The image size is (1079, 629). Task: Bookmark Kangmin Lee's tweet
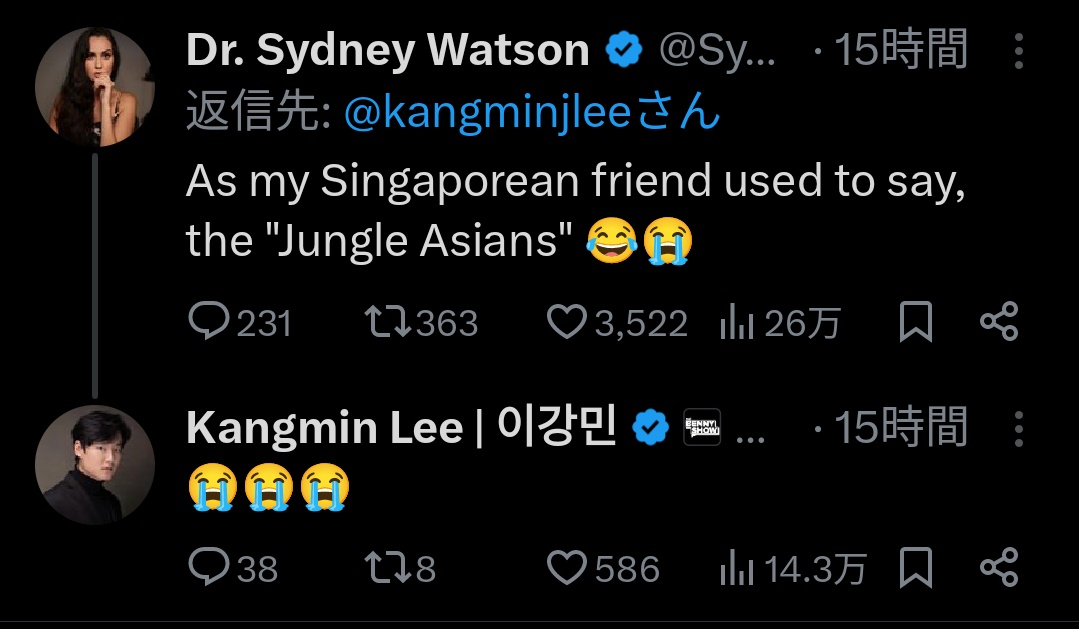tap(915, 568)
